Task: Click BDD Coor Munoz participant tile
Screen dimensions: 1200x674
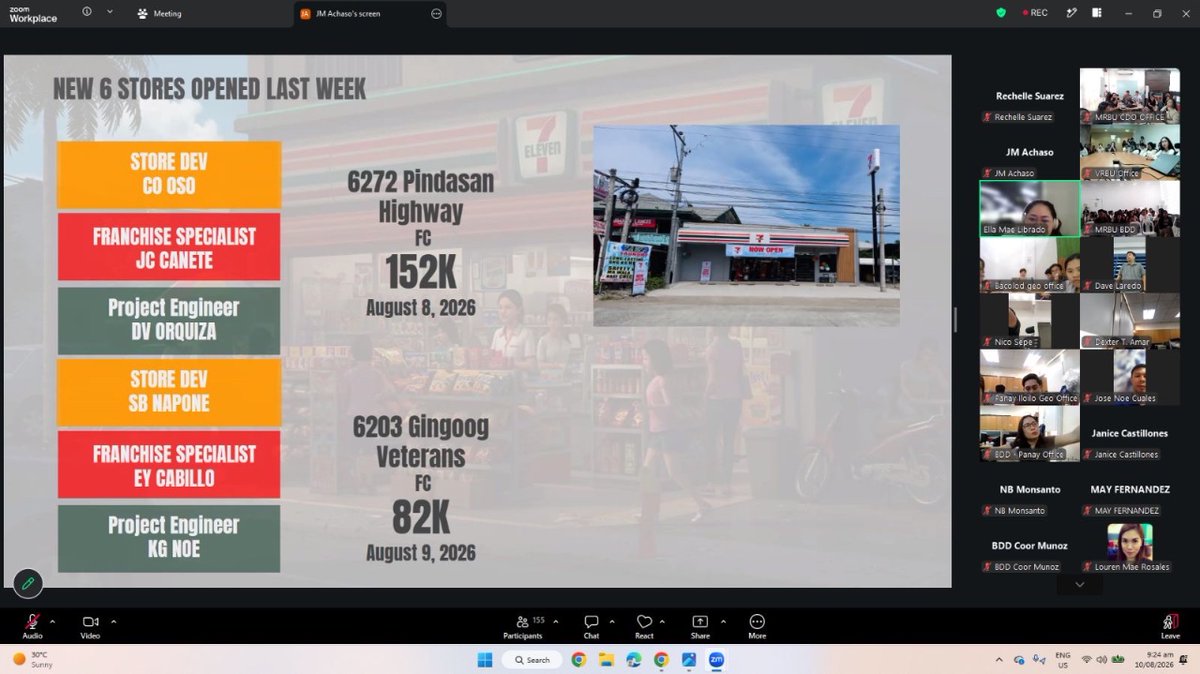Action: [1029, 545]
